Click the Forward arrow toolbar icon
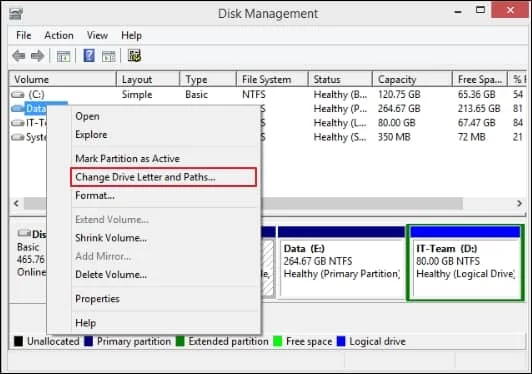Image resolution: width=532 pixels, height=374 pixels. tap(37, 55)
